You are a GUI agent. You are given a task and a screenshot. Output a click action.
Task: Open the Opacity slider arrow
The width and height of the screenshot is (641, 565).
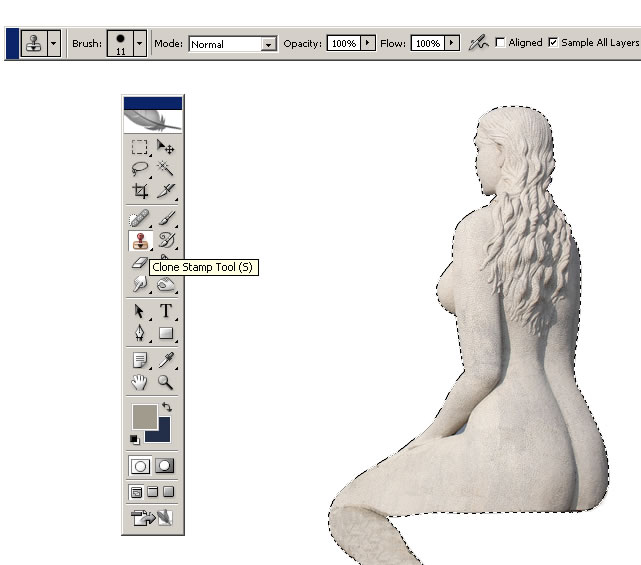pyautogui.click(x=368, y=43)
